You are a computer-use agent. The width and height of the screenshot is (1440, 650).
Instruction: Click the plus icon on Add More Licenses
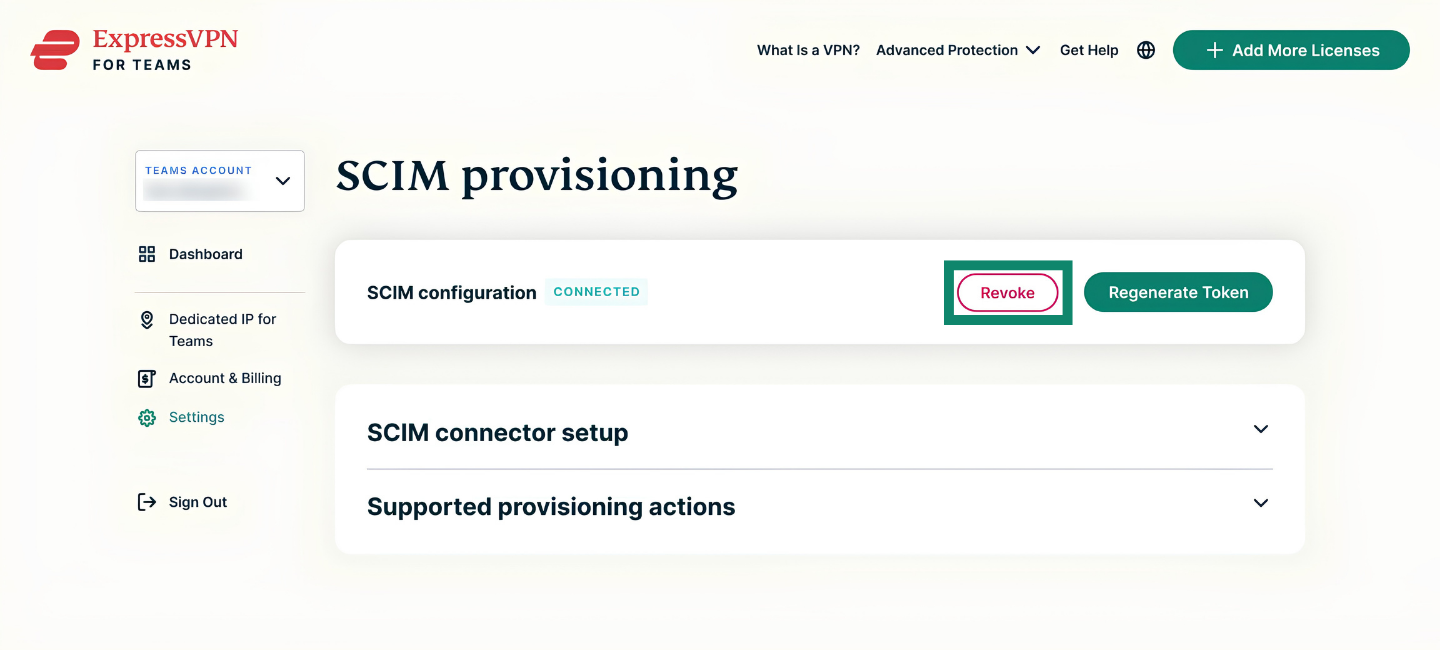[x=1215, y=50]
